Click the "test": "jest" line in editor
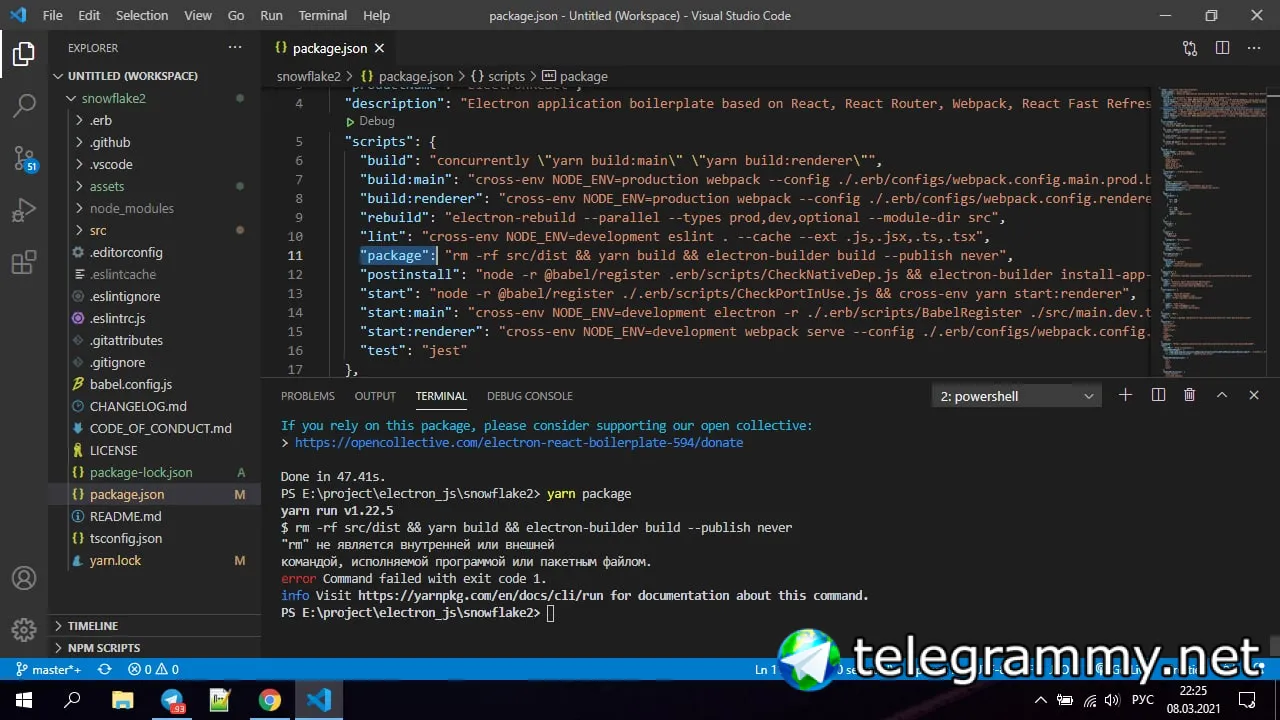This screenshot has height=720, width=1280. tap(414, 350)
